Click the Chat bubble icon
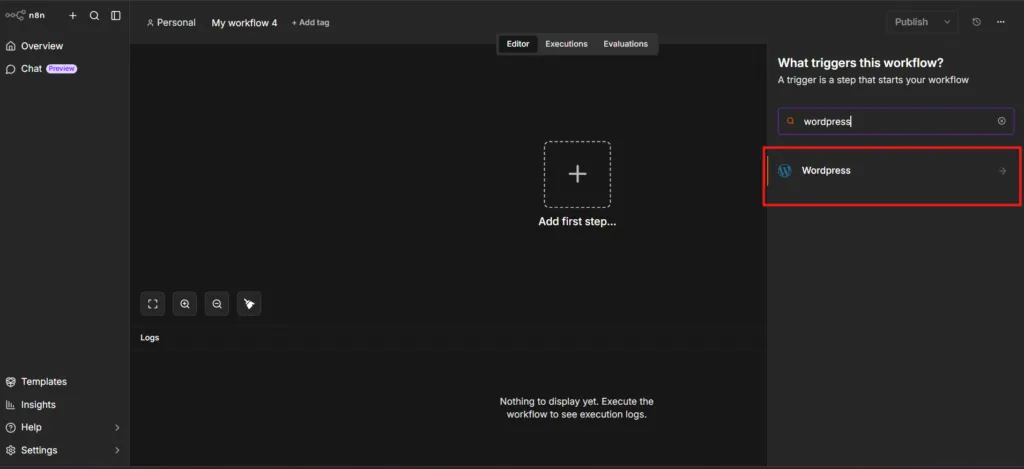The image size is (1024, 469). [10, 69]
